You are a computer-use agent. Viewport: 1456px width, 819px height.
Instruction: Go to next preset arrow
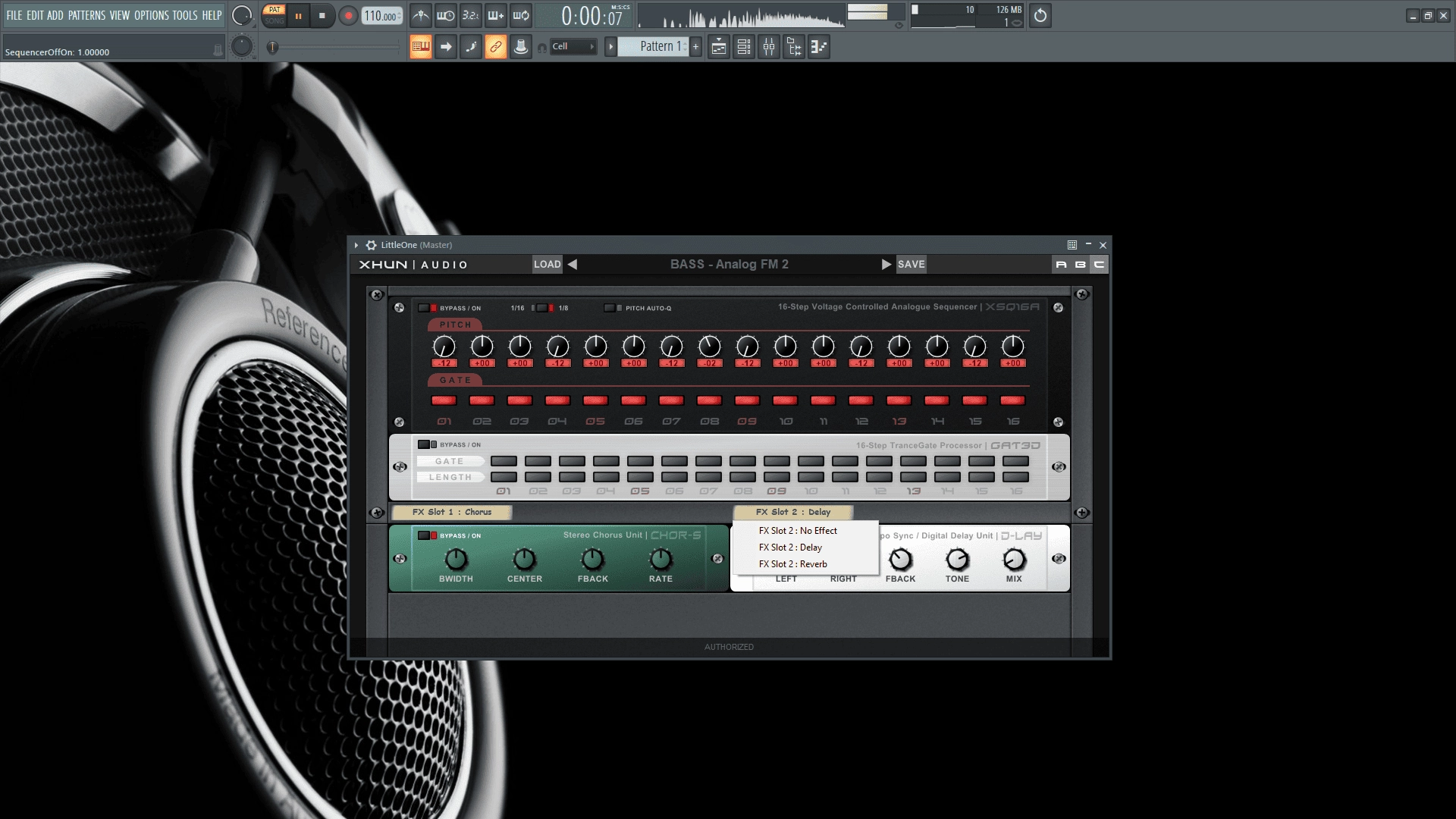tap(886, 264)
